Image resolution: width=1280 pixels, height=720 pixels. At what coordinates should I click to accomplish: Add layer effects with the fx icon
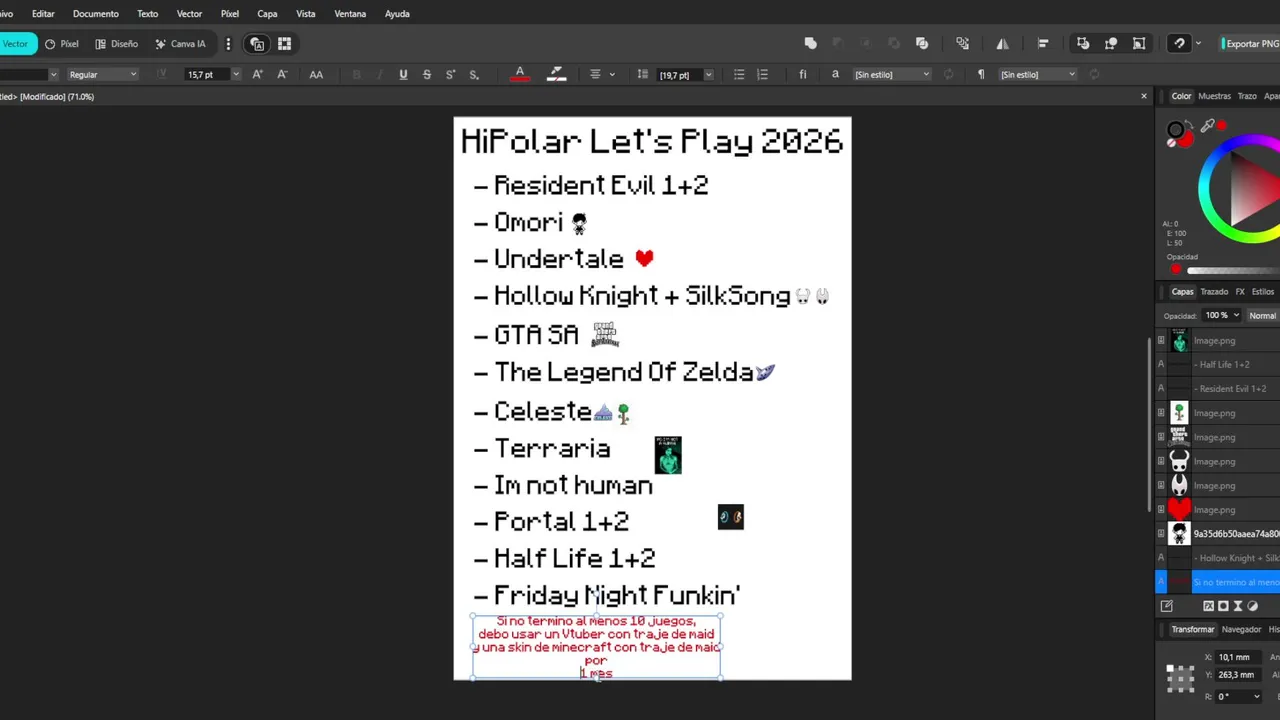coord(1208,606)
